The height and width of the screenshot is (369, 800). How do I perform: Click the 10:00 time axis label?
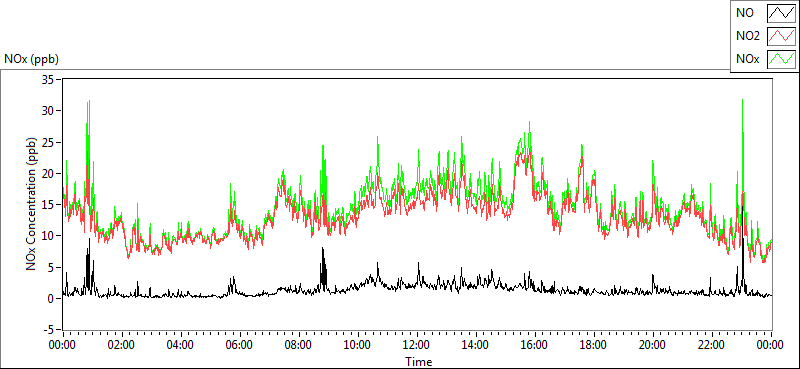coord(358,345)
